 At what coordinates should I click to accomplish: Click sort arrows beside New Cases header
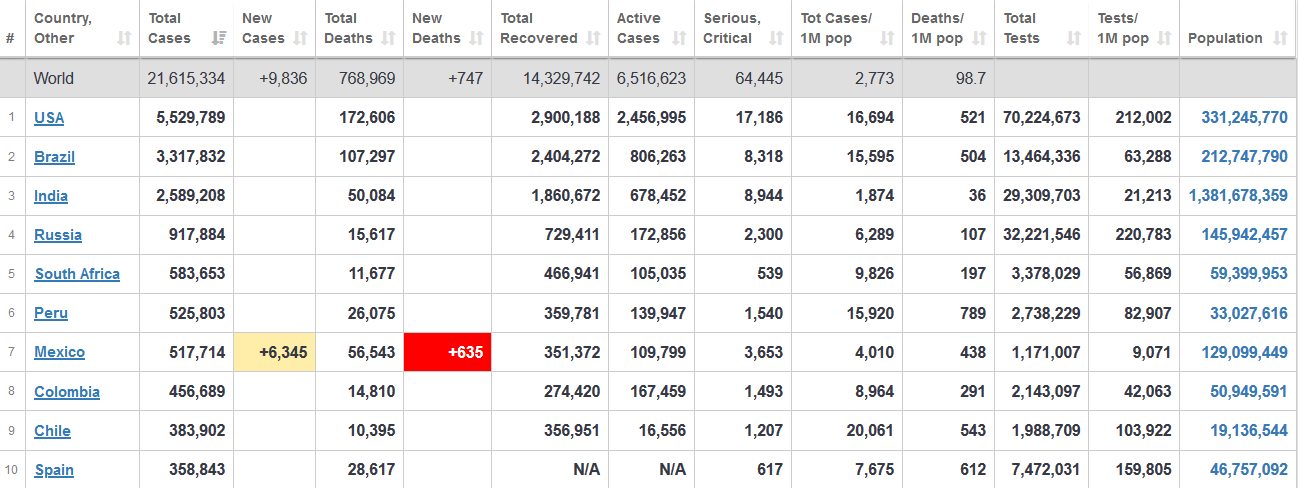pyautogui.click(x=304, y=39)
